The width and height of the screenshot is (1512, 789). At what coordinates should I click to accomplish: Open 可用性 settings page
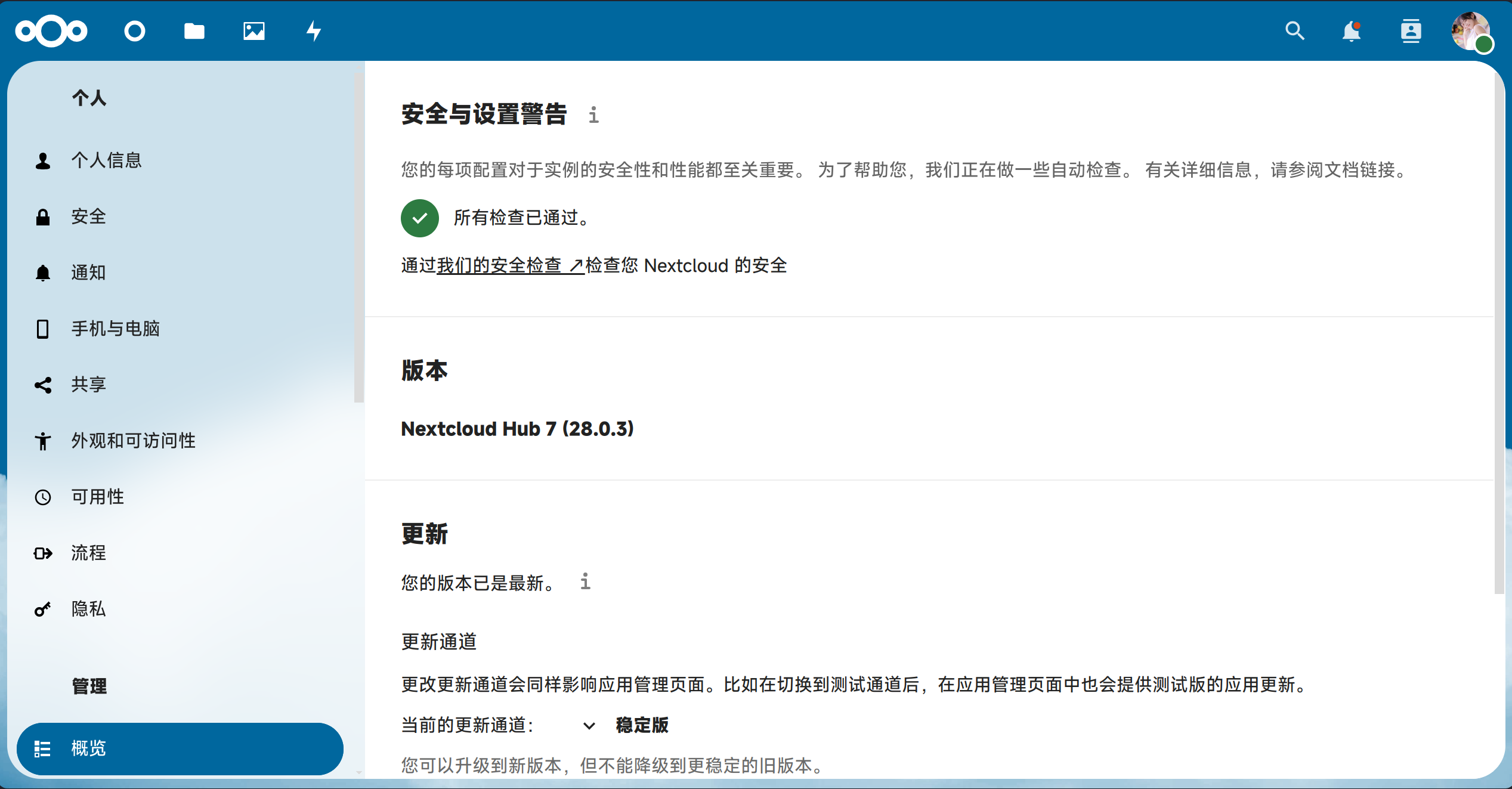point(180,497)
